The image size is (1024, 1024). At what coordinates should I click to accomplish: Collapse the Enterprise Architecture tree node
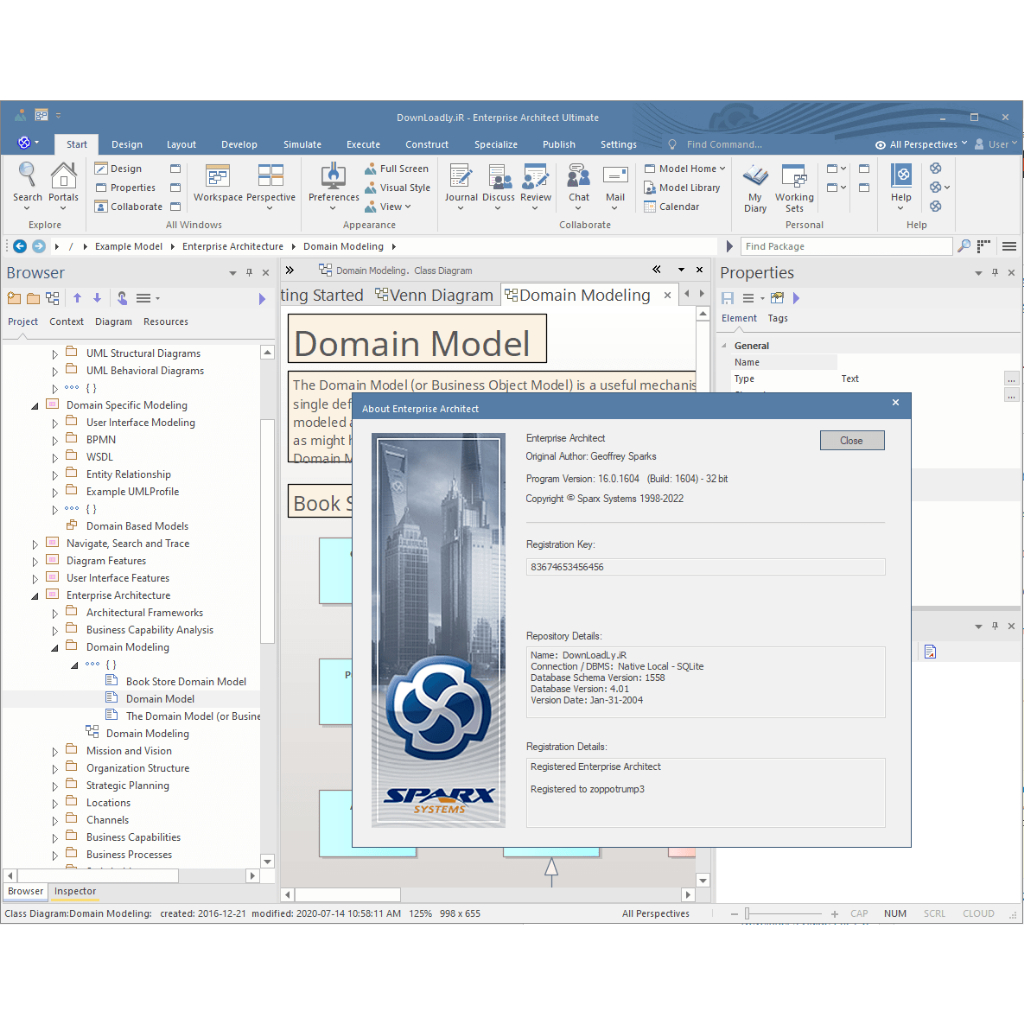coord(35,596)
